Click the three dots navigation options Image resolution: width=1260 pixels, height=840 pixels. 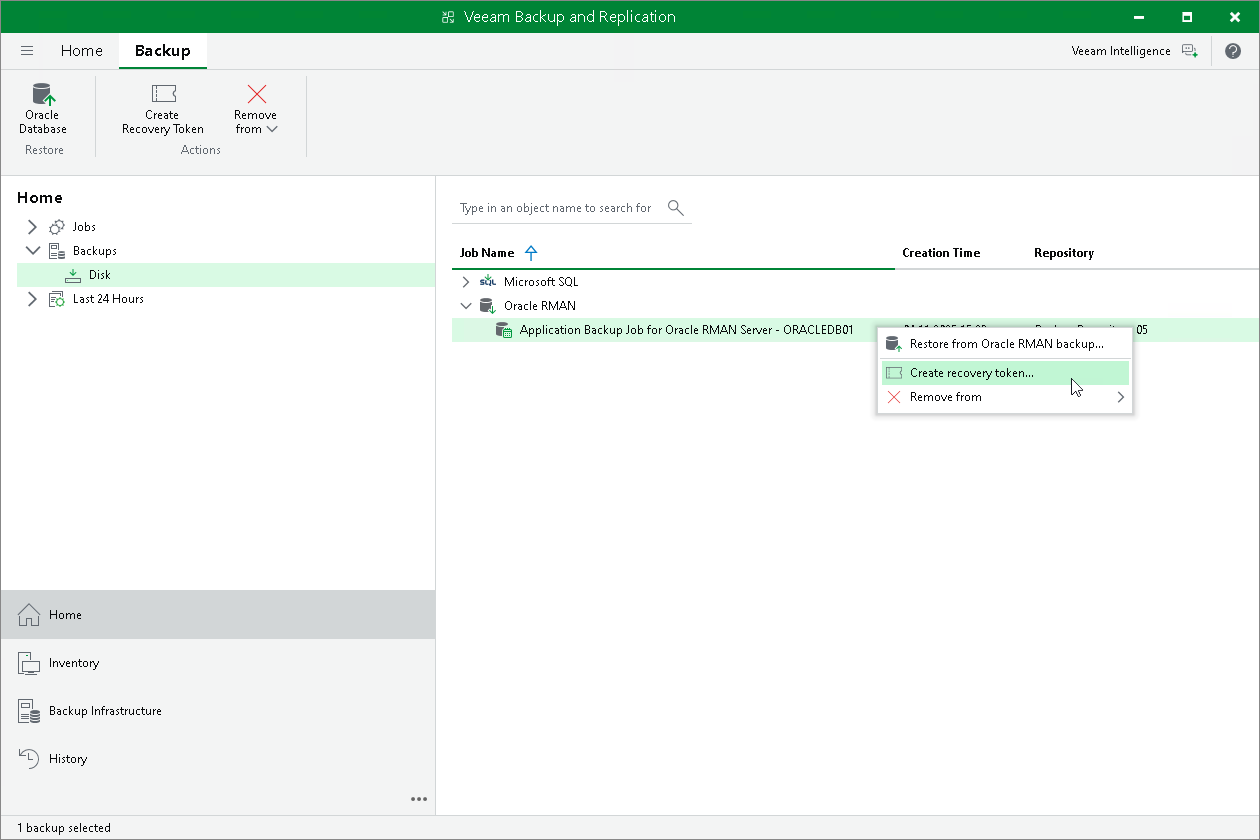(419, 799)
